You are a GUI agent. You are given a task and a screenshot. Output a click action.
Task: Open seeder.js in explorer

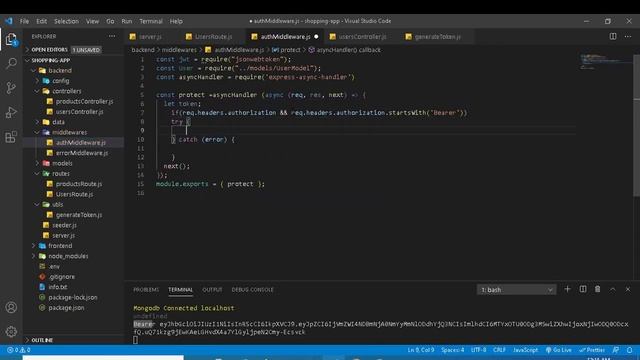64,225
